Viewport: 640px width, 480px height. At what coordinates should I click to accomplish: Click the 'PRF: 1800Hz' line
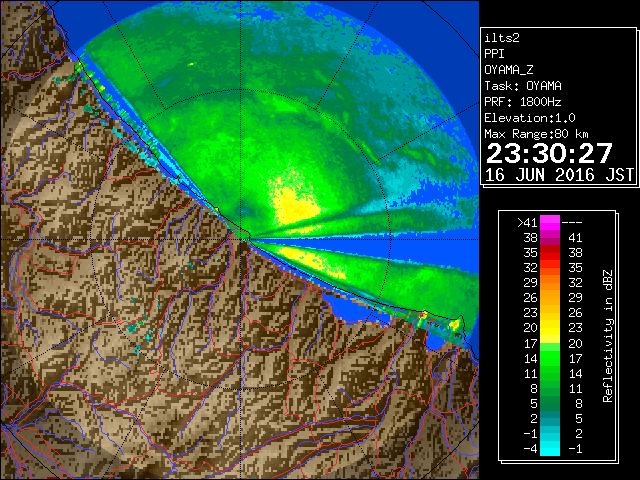523,102
